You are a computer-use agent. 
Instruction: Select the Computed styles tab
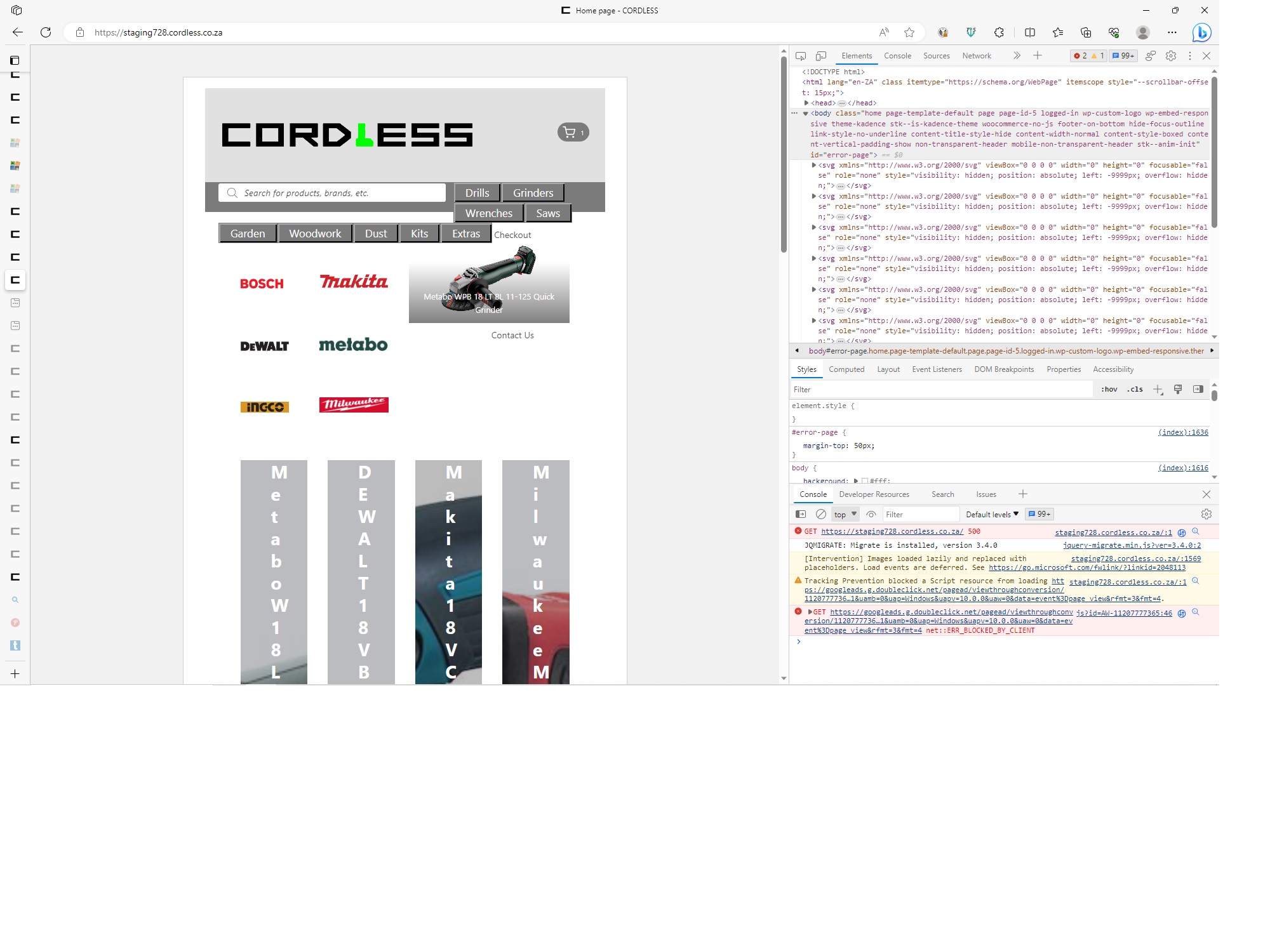[x=846, y=369]
